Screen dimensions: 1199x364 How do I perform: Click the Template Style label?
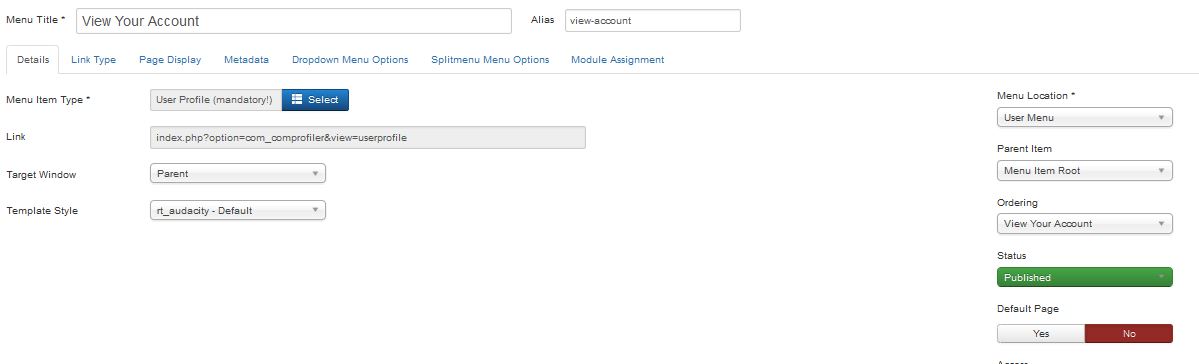click(x=42, y=210)
